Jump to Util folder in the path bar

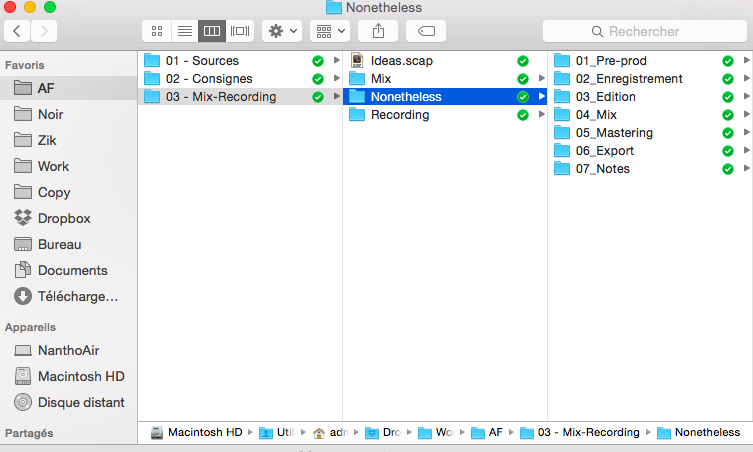[277, 432]
